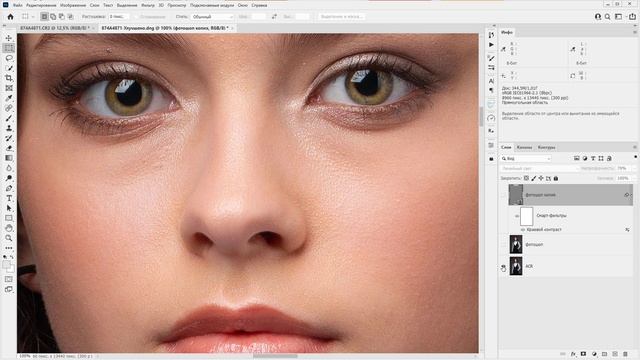Open the Layers panel flyout menu
This screenshot has height=360, width=640.
click(635, 147)
